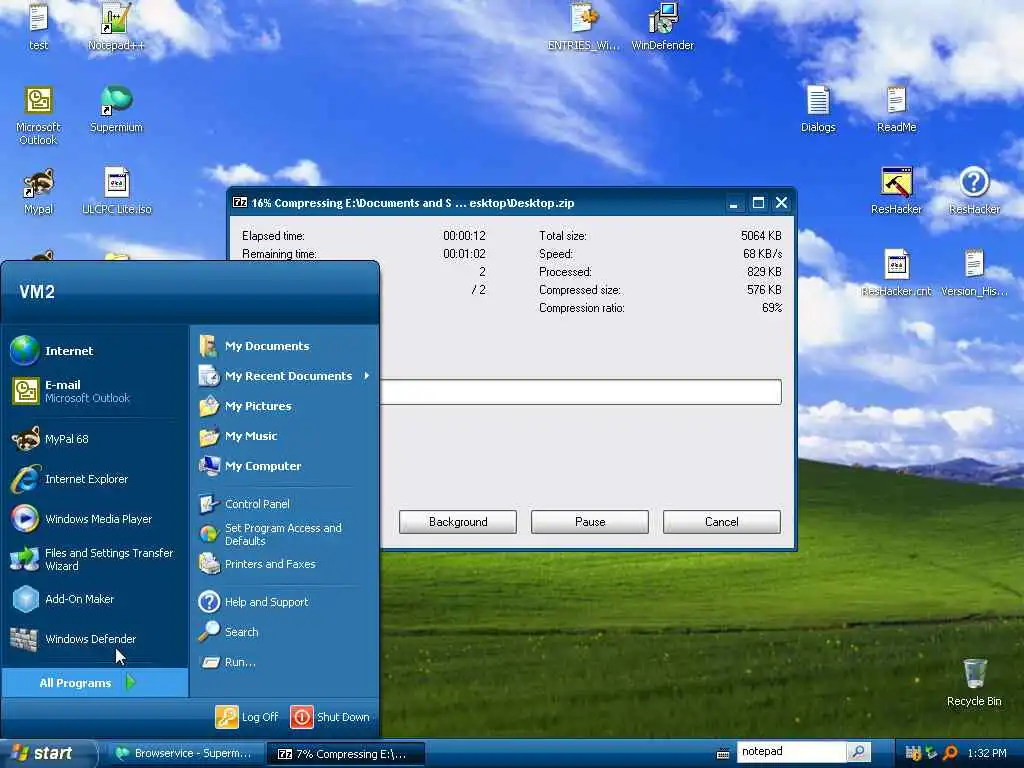Launch Internet Explorer from Start menu
The image size is (1024, 768).
tap(95, 479)
